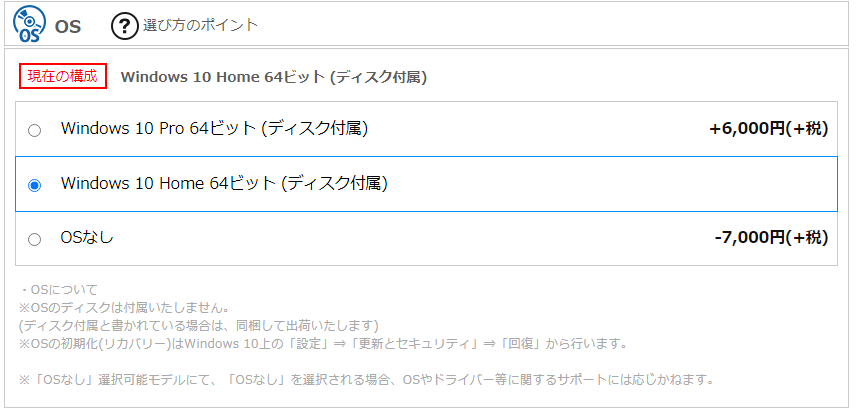This screenshot has height=411, width=856.
Task: Click the OSなし option label text
Action: [x=87, y=237]
